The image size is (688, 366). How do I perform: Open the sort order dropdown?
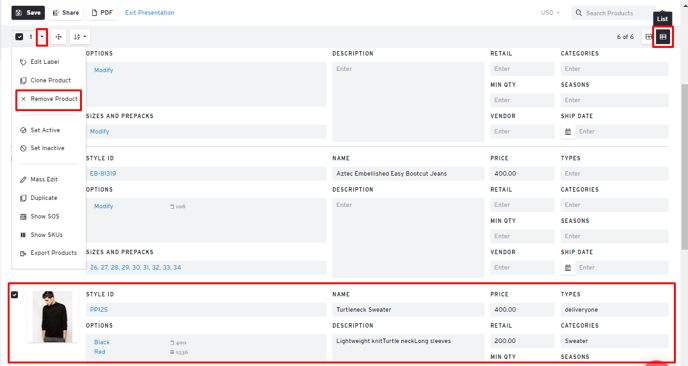click(x=80, y=37)
